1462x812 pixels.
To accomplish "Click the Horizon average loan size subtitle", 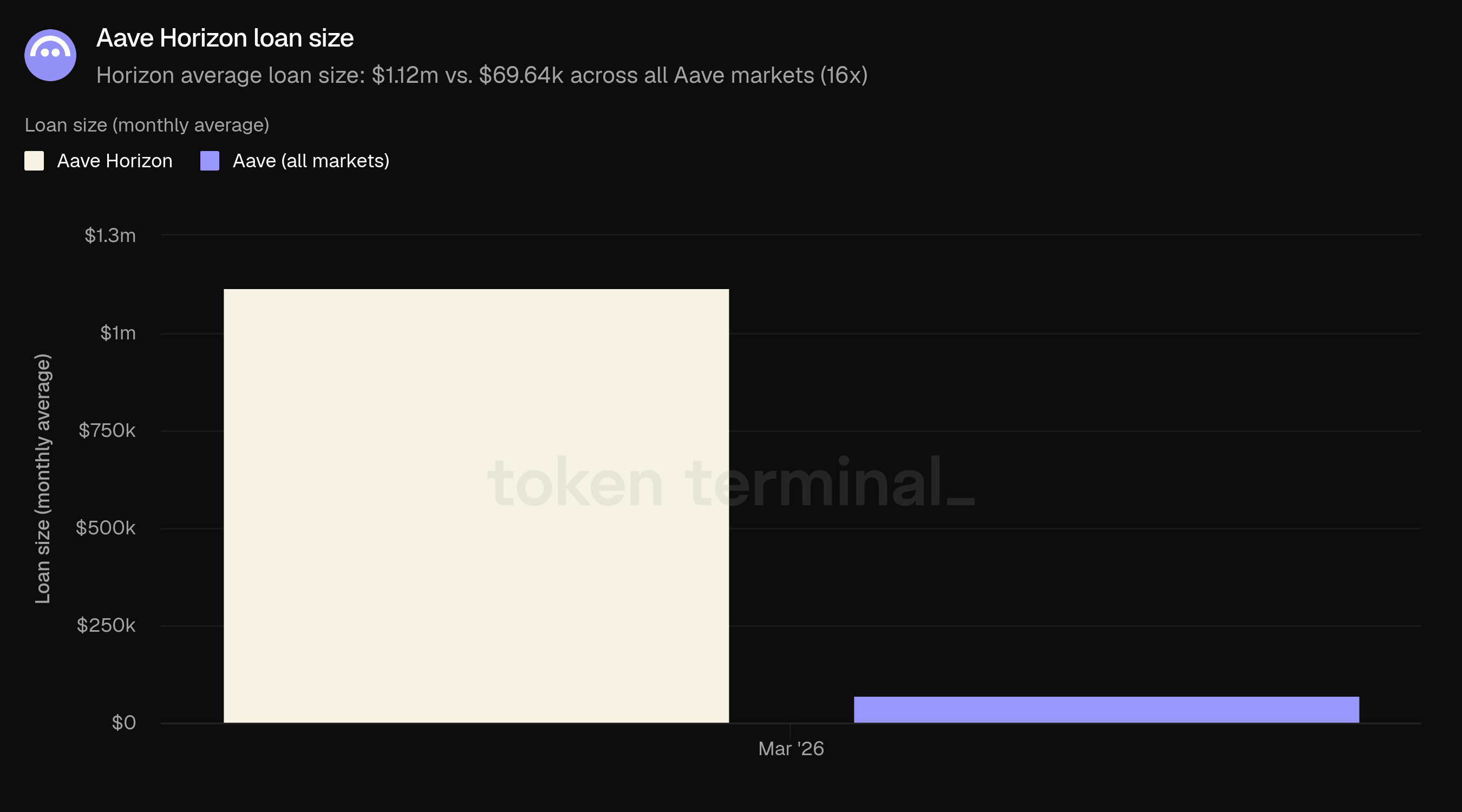I will point(481,75).
